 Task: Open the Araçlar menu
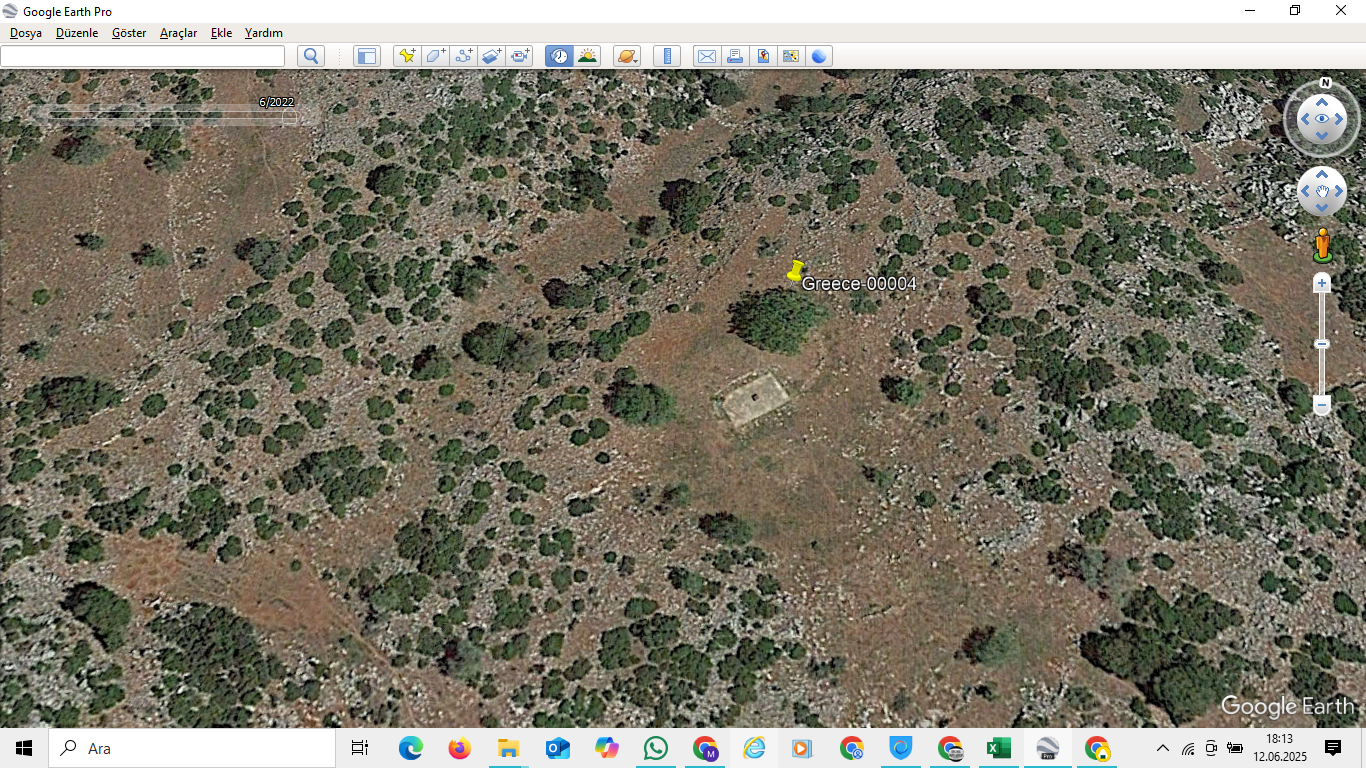[179, 33]
